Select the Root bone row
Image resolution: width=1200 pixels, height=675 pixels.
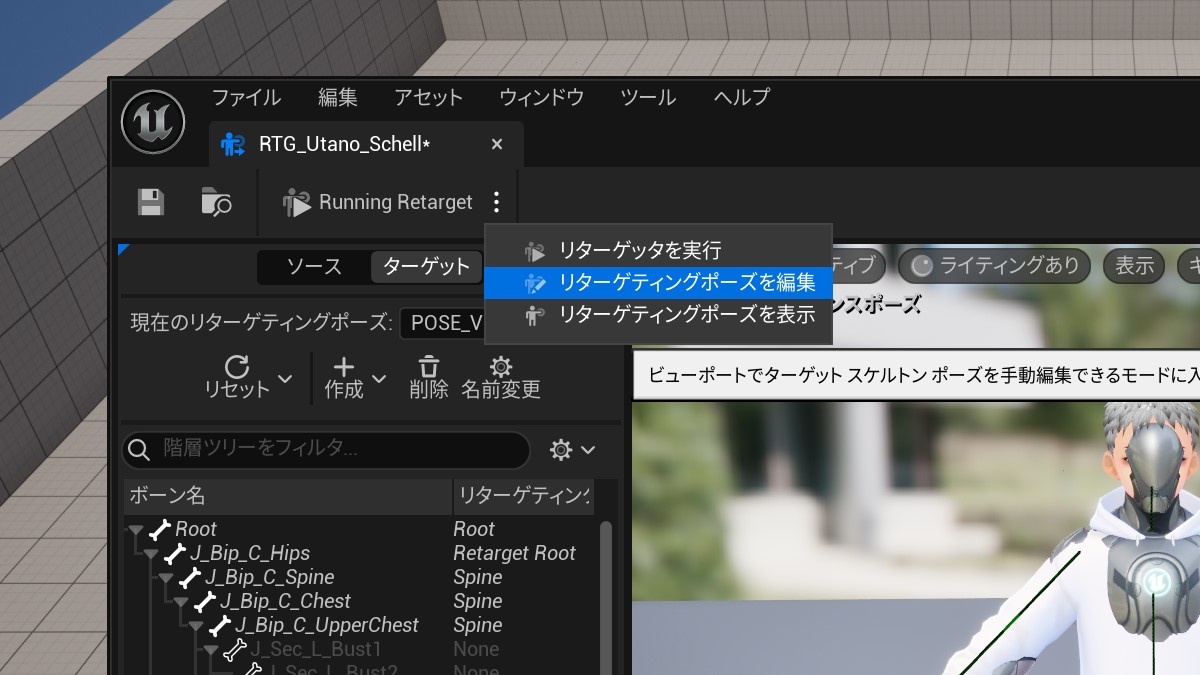pyautogui.click(x=360, y=529)
